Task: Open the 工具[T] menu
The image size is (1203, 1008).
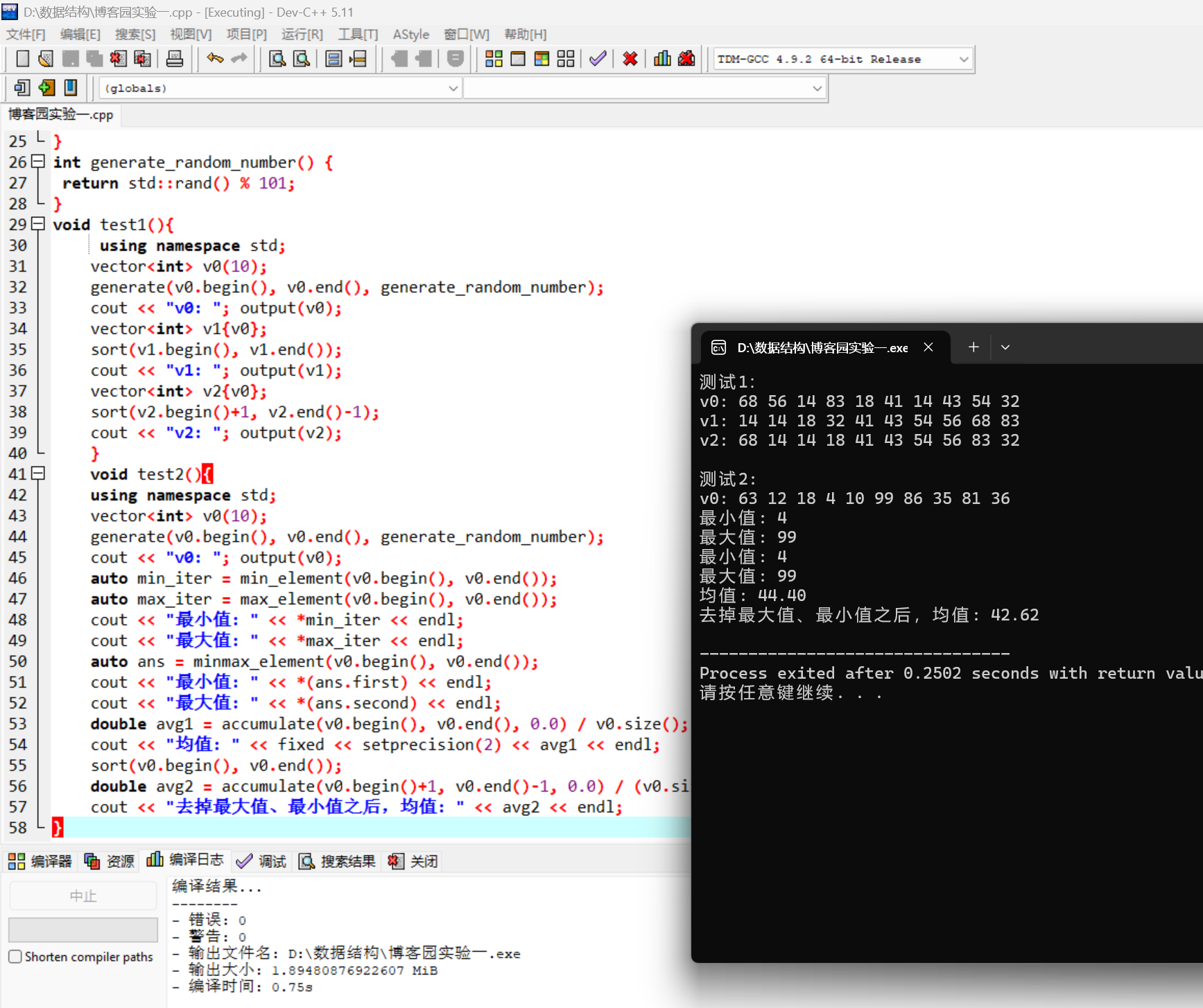Action: tap(358, 35)
